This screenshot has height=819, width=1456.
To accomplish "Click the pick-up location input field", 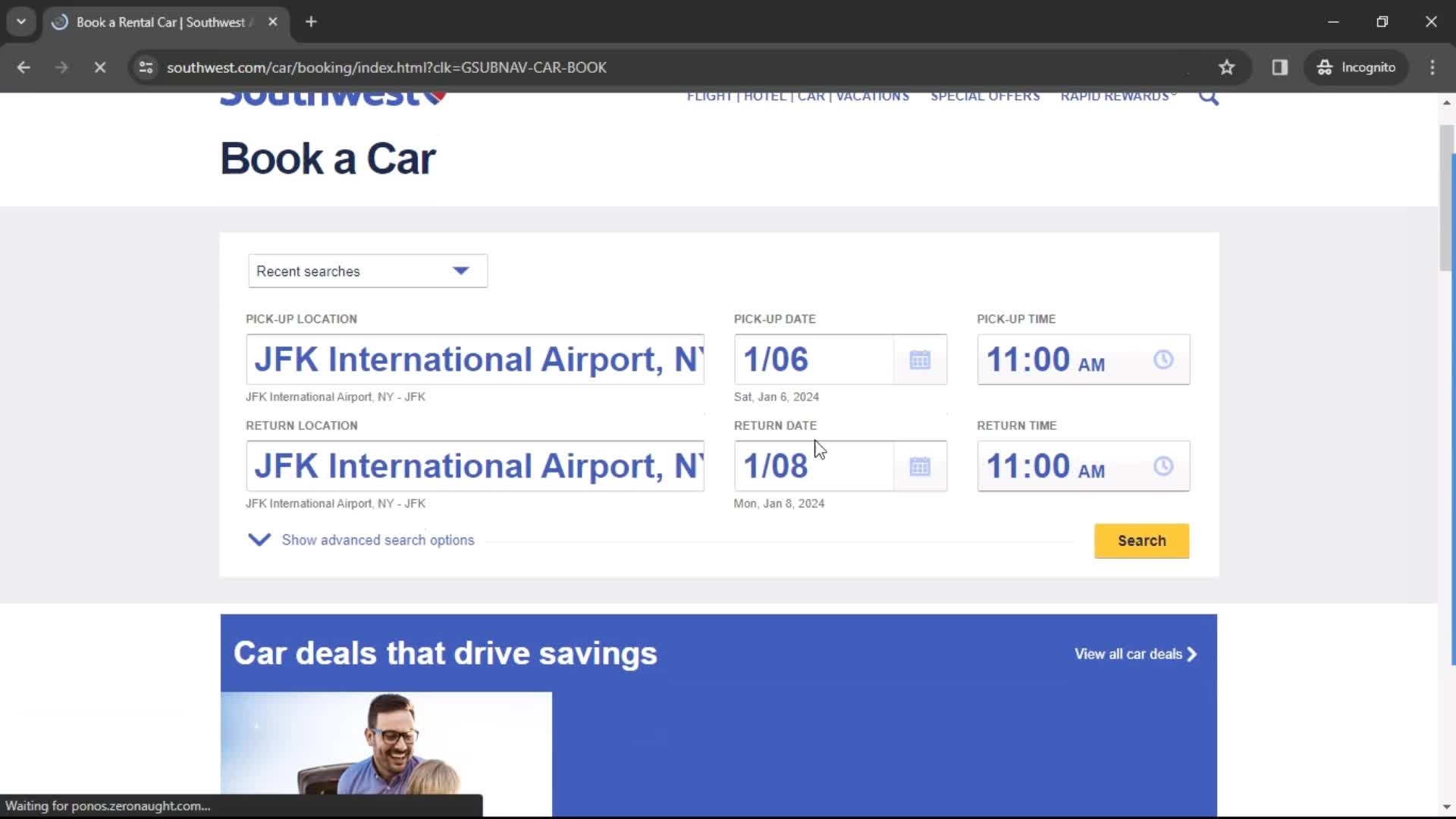I will [475, 359].
